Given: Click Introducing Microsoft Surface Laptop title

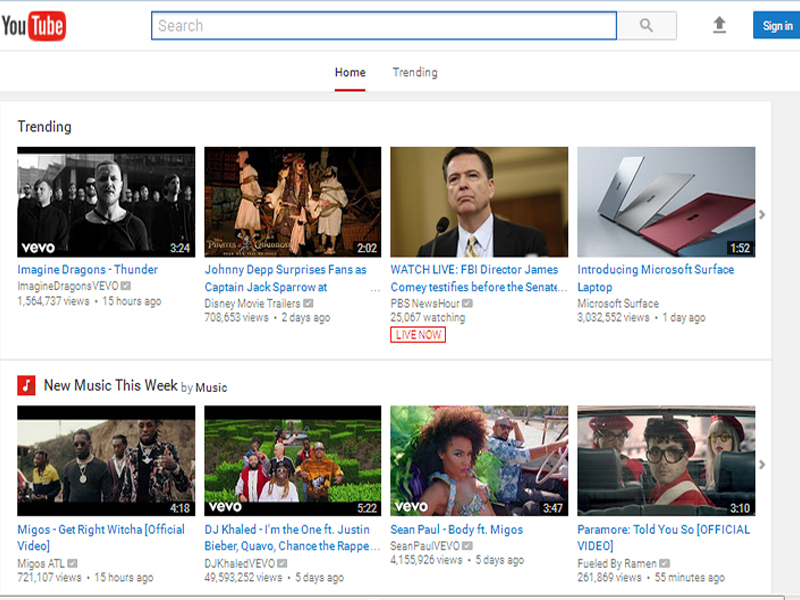Looking at the screenshot, I should (x=656, y=278).
